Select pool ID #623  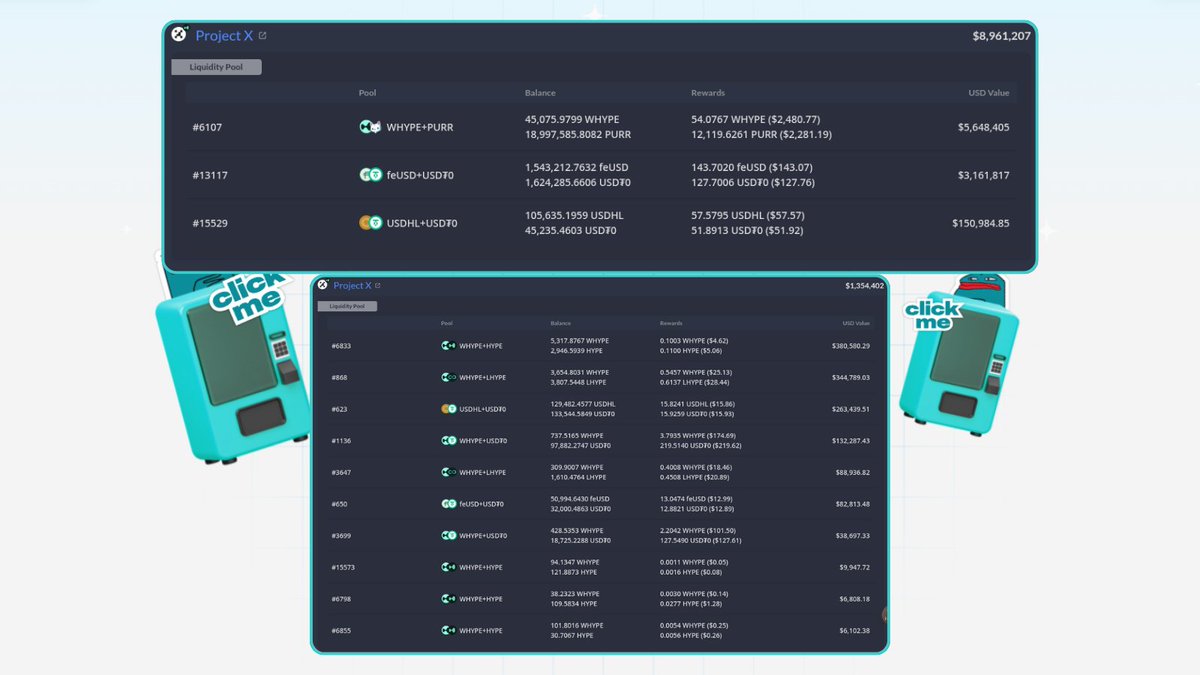click(339, 409)
